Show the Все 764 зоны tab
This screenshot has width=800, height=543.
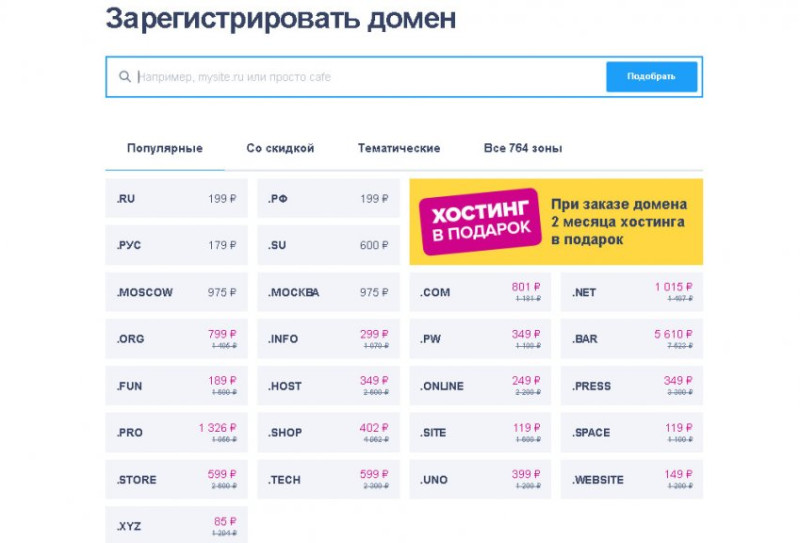pos(523,149)
